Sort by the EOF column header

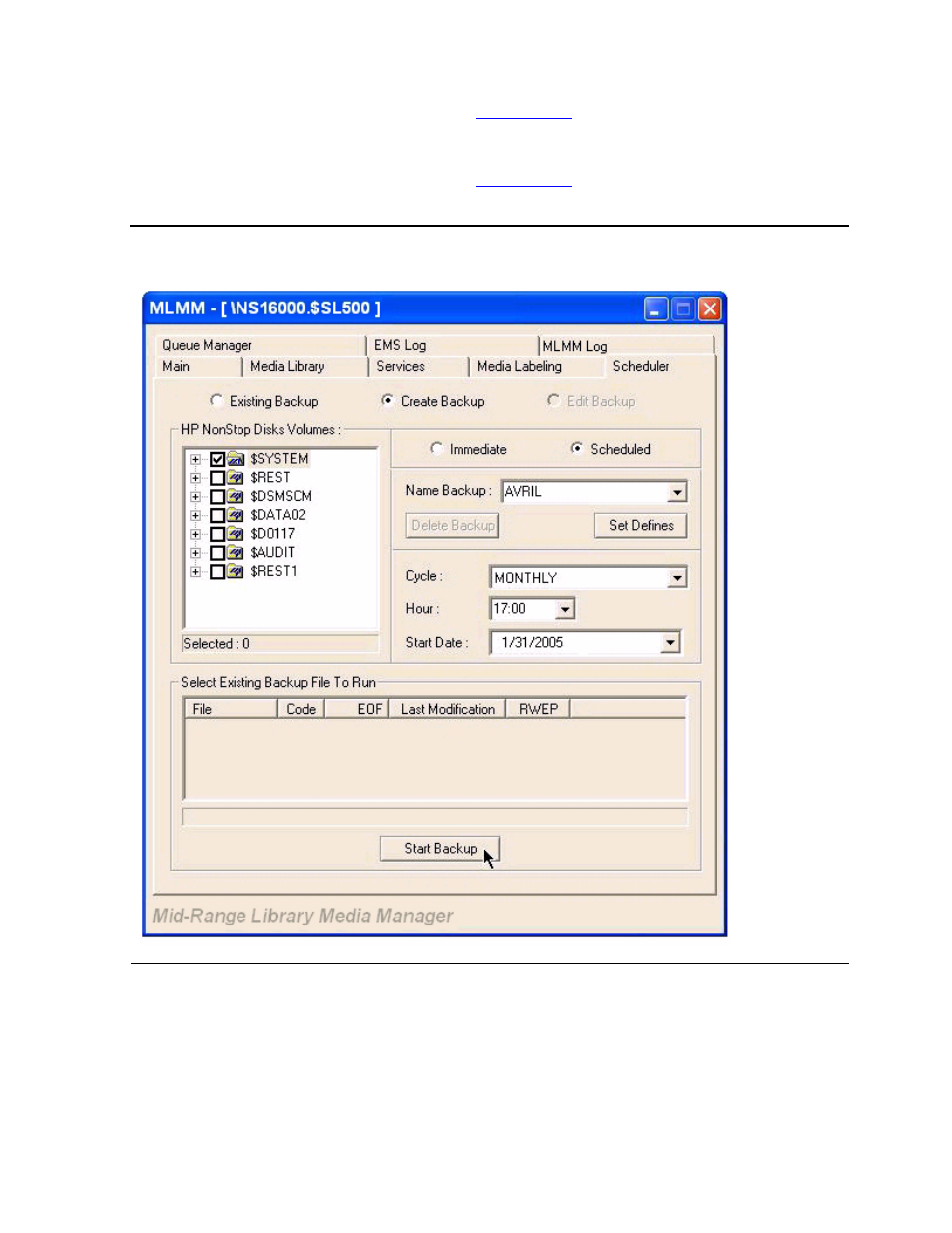(357, 709)
